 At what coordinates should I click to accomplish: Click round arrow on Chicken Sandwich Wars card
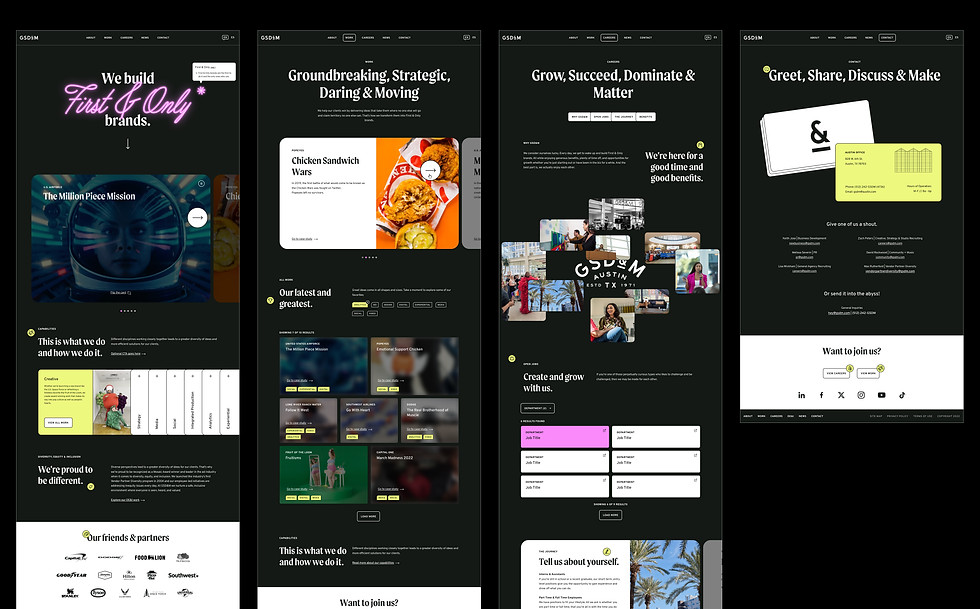pyautogui.click(x=430, y=170)
